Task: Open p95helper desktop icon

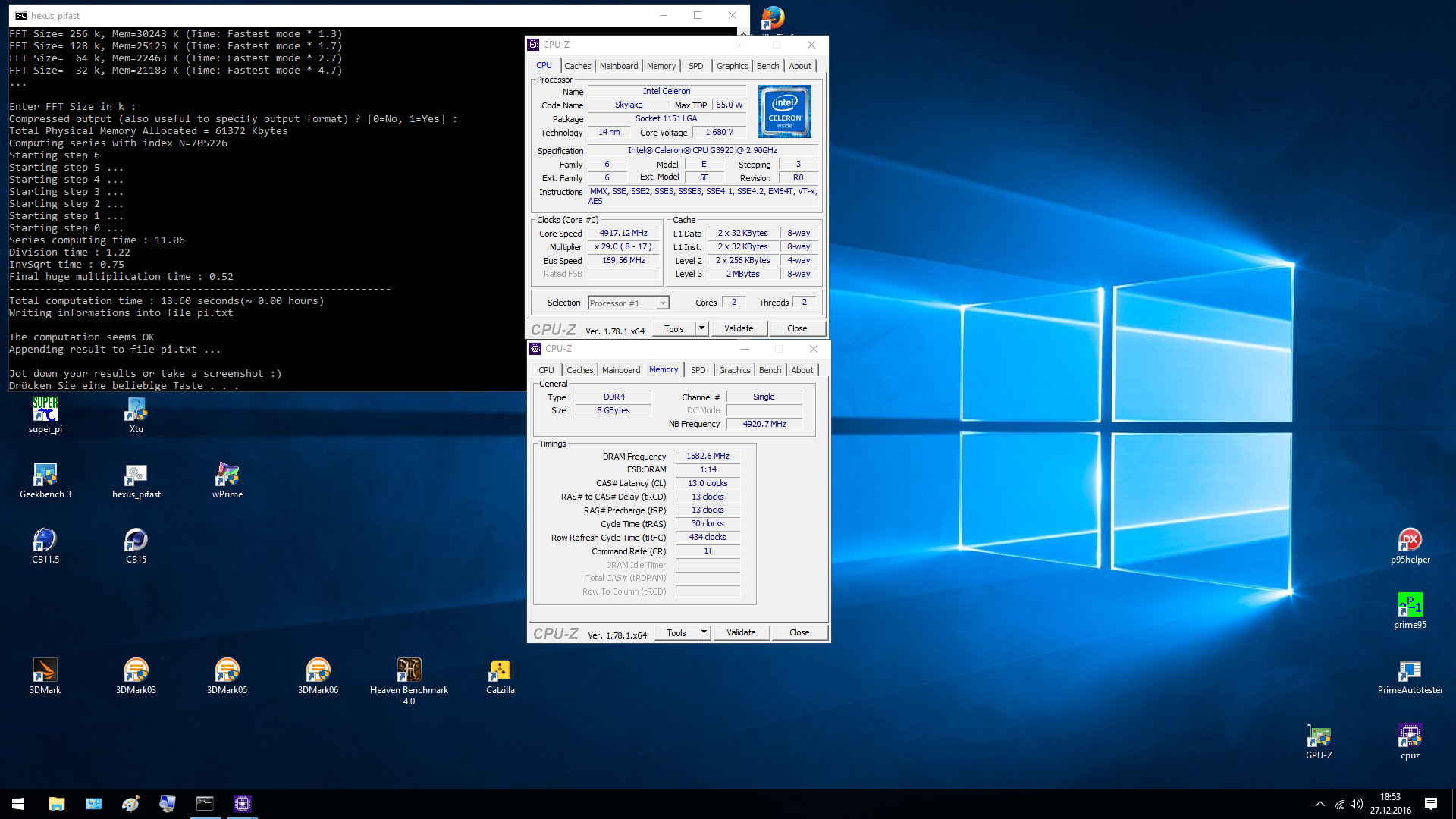Action: pyautogui.click(x=1410, y=546)
